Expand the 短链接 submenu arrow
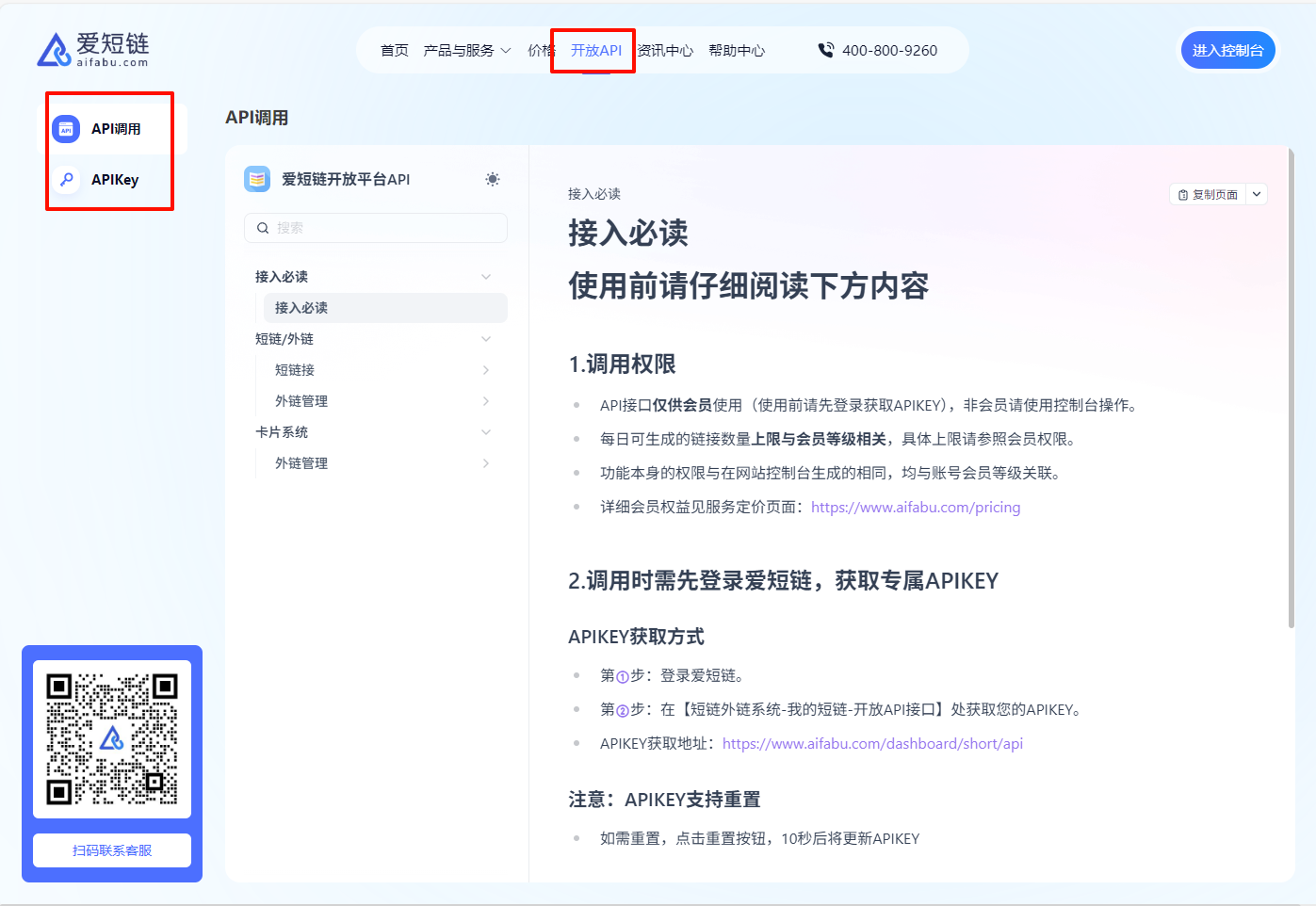Image resolution: width=1316 pixels, height=906 pixels. (x=486, y=370)
